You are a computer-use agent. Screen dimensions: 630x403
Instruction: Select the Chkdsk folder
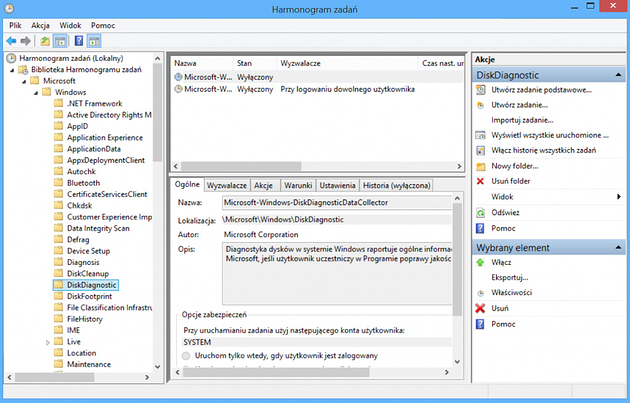[x=79, y=206]
